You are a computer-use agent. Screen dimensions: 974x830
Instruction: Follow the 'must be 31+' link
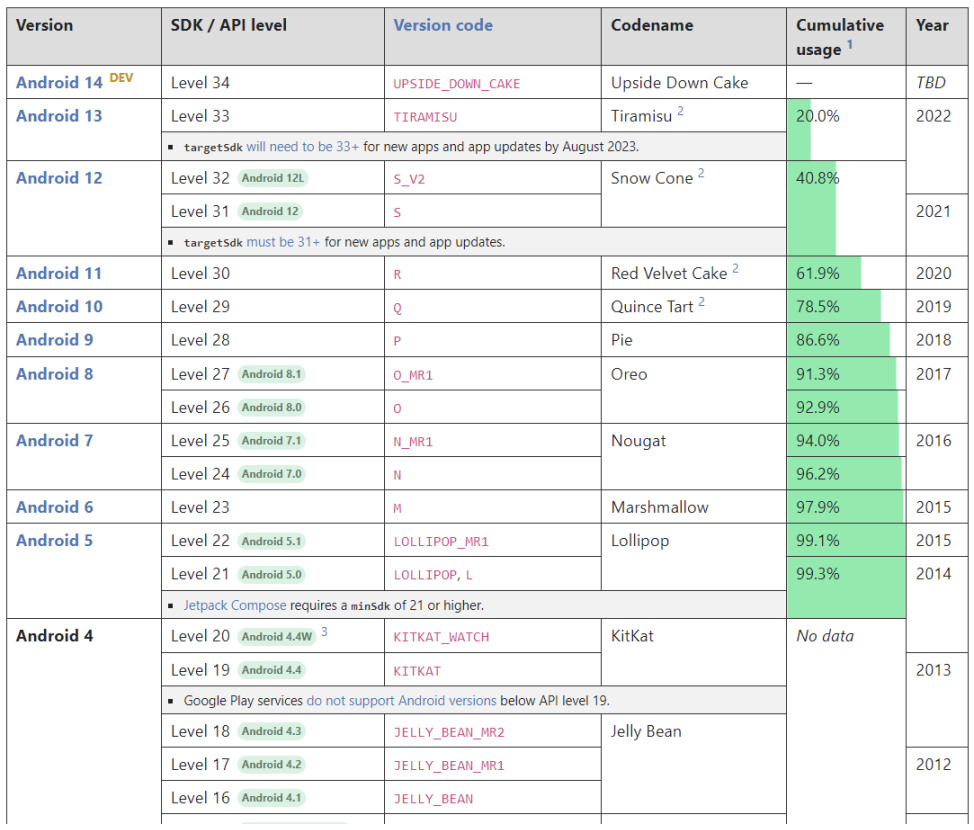click(x=283, y=242)
